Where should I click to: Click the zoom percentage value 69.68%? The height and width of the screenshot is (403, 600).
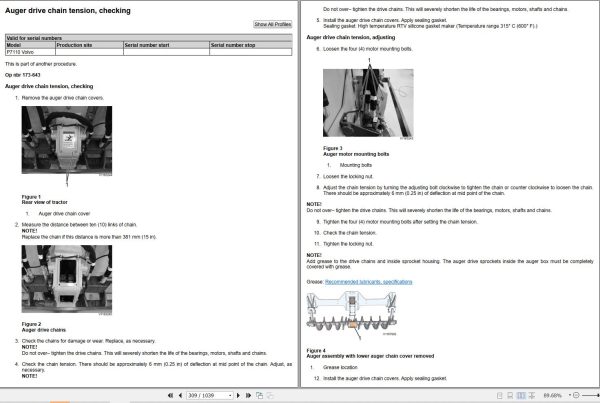click(x=553, y=395)
